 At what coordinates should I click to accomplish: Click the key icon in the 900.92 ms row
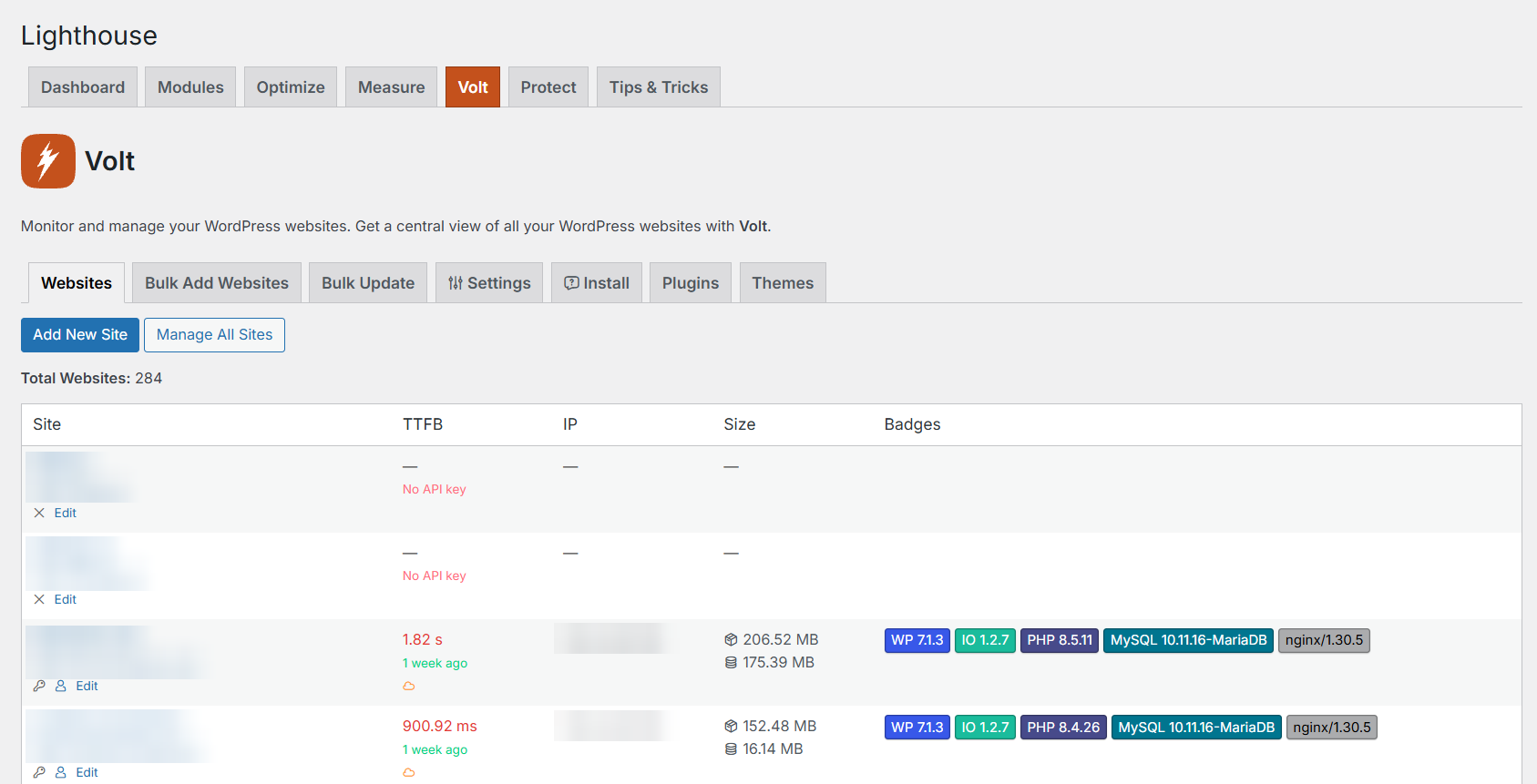point(39,772)
